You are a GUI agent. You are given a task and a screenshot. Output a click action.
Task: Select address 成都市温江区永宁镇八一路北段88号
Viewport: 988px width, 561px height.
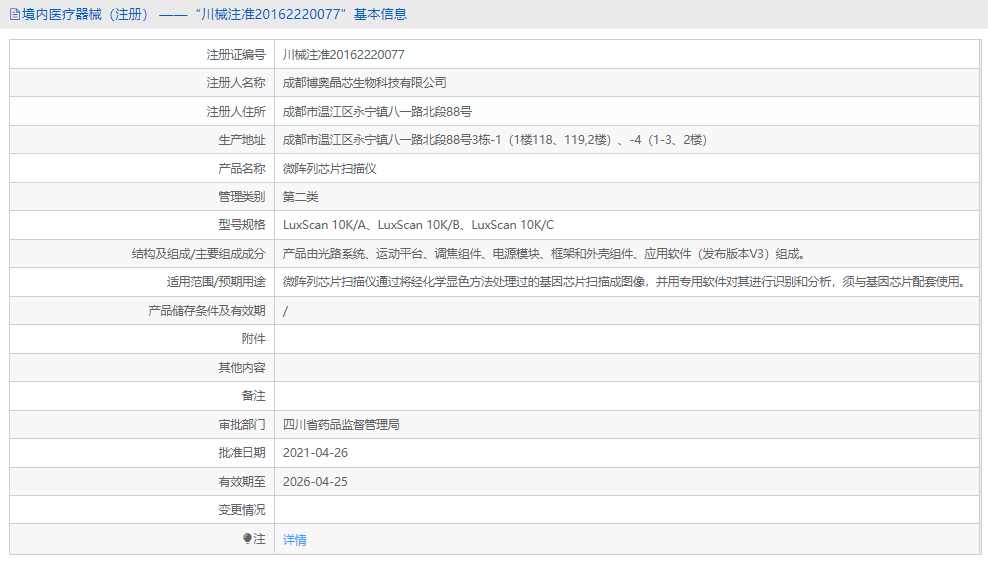click(377, 112)
